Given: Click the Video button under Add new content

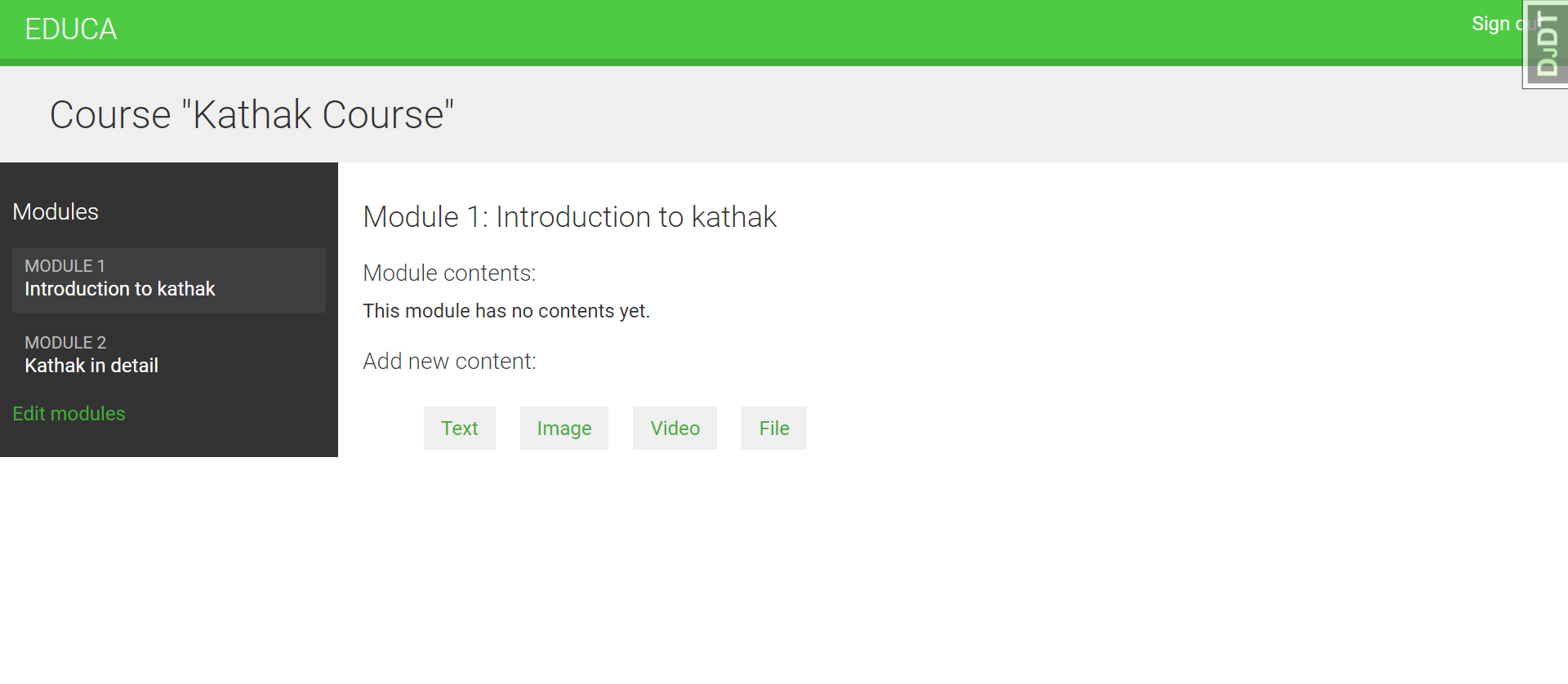Looking at the screenshot, I should (x=675, y=428).
